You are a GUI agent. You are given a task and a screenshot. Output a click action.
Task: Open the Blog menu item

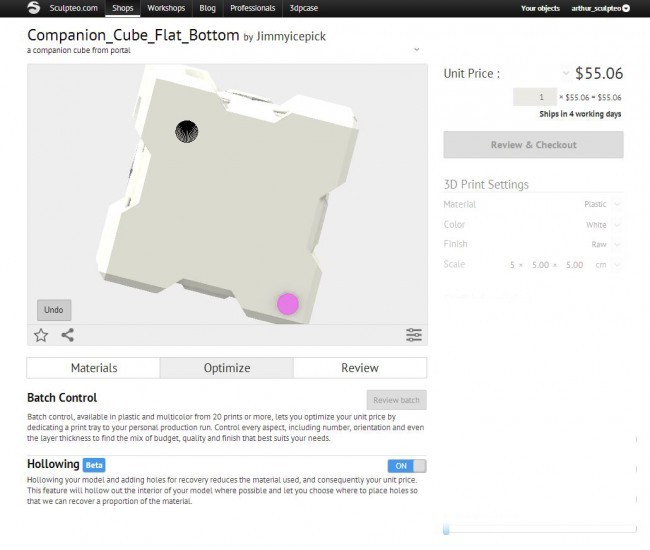(x=207, y=8)
